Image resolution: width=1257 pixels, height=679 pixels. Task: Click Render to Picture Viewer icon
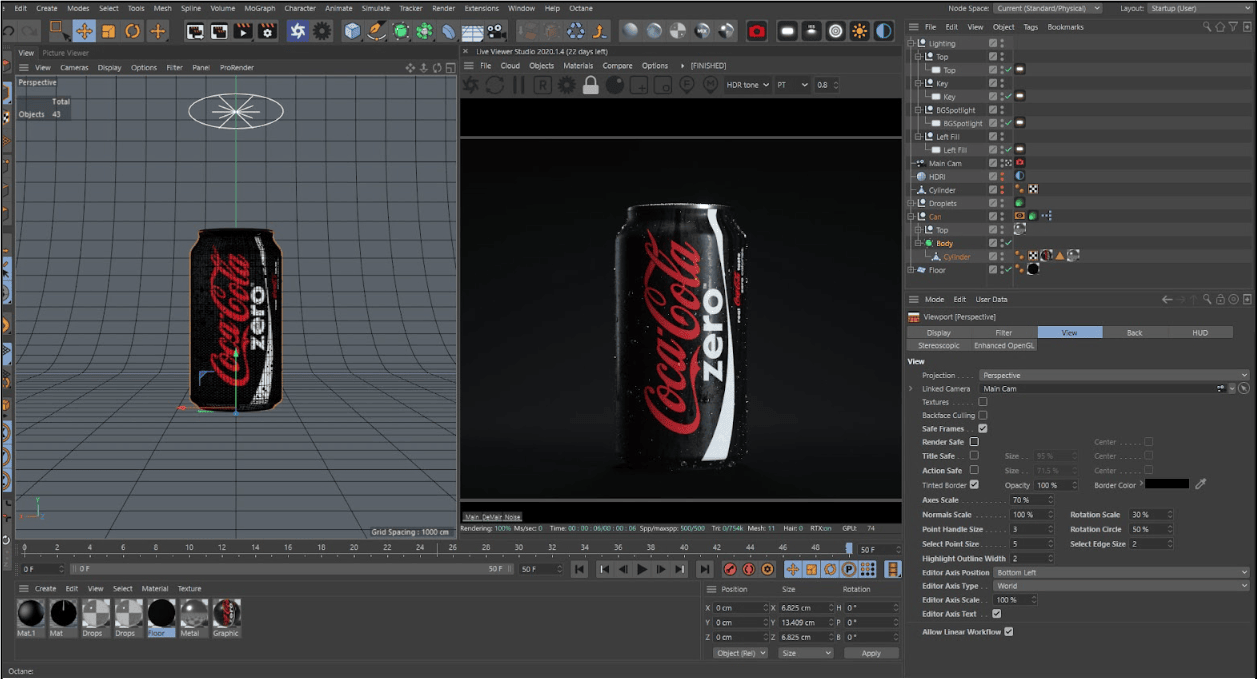(243, 31)
